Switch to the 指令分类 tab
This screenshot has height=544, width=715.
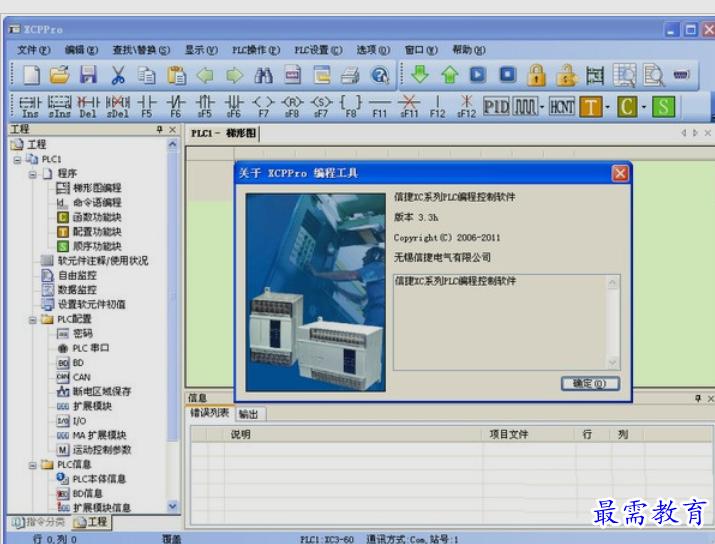[x=39, y=522]
